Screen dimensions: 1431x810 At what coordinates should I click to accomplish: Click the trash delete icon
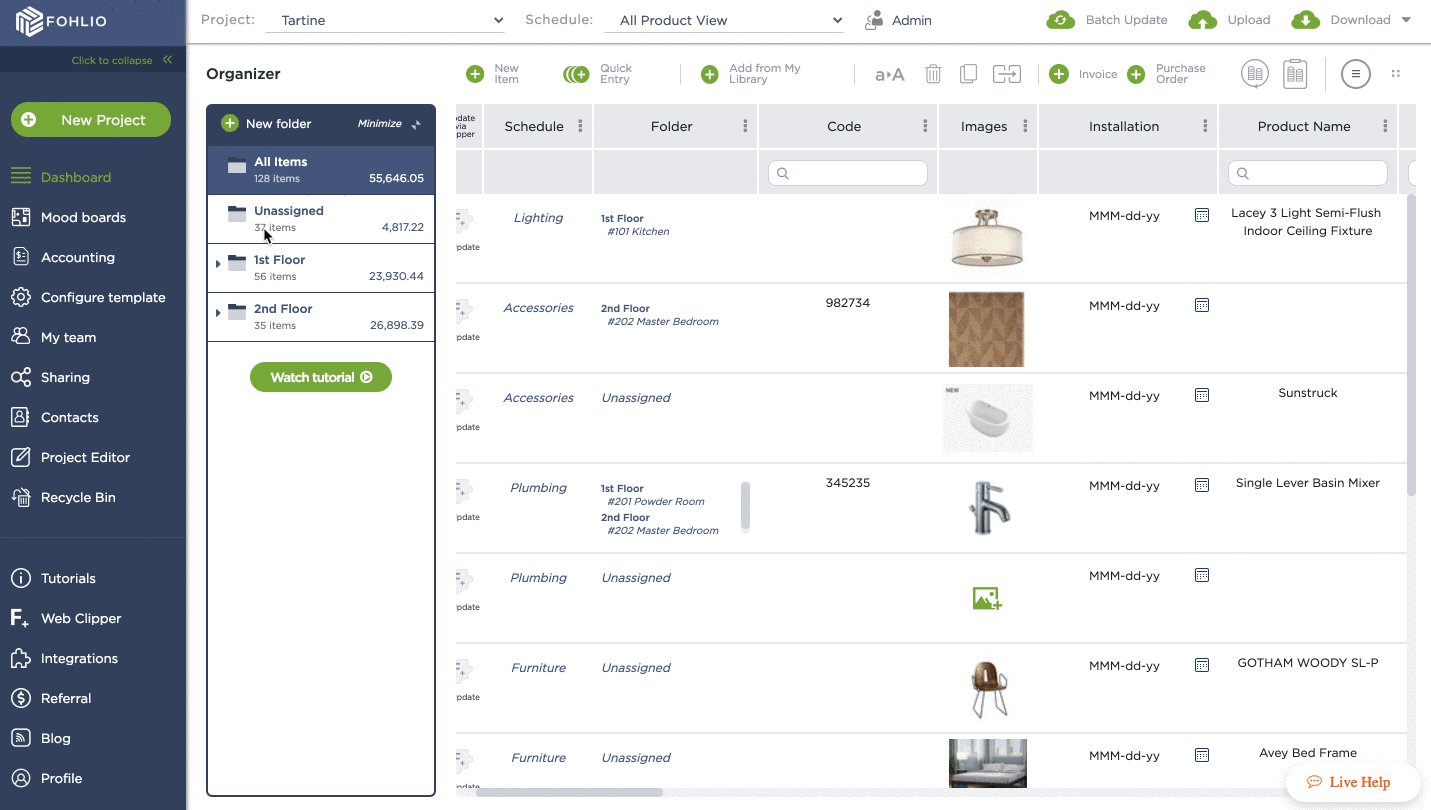point(933,74)
